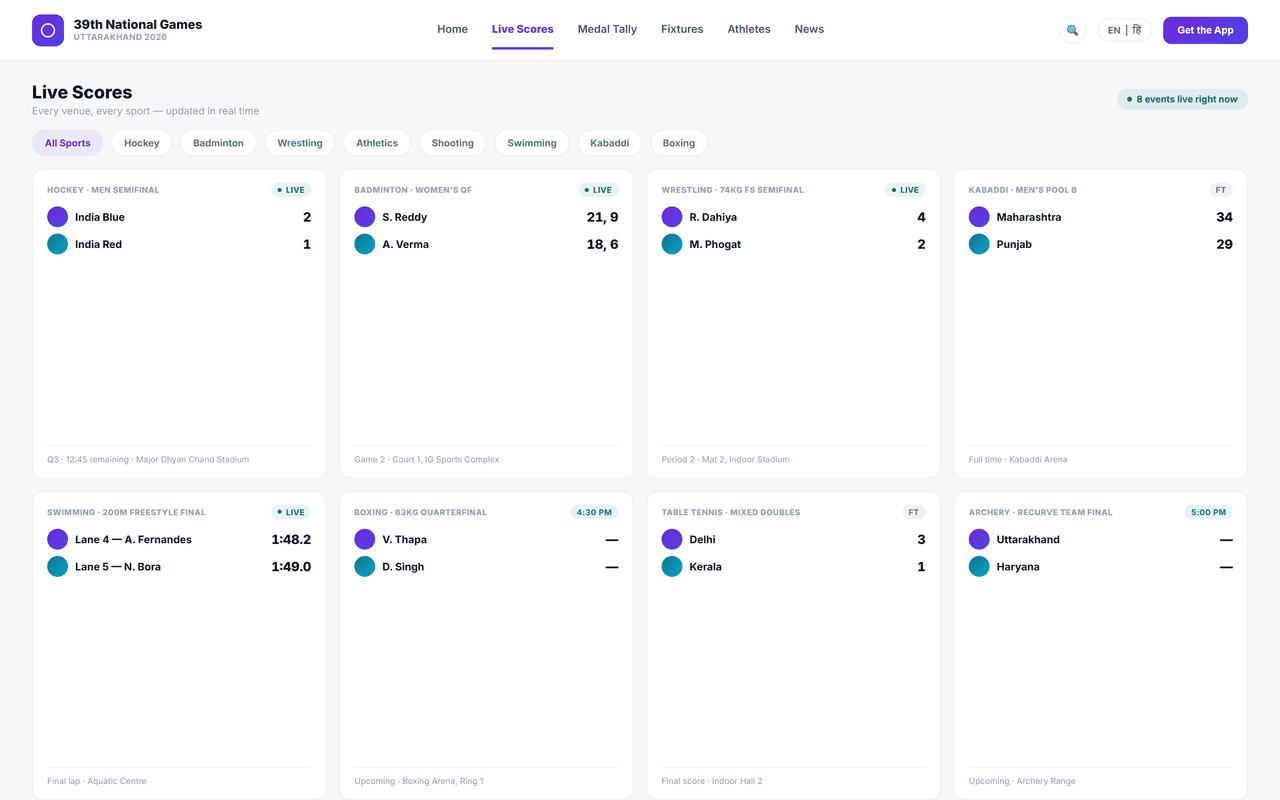Click LIVE badge on Hockey semifinal card

291,190
